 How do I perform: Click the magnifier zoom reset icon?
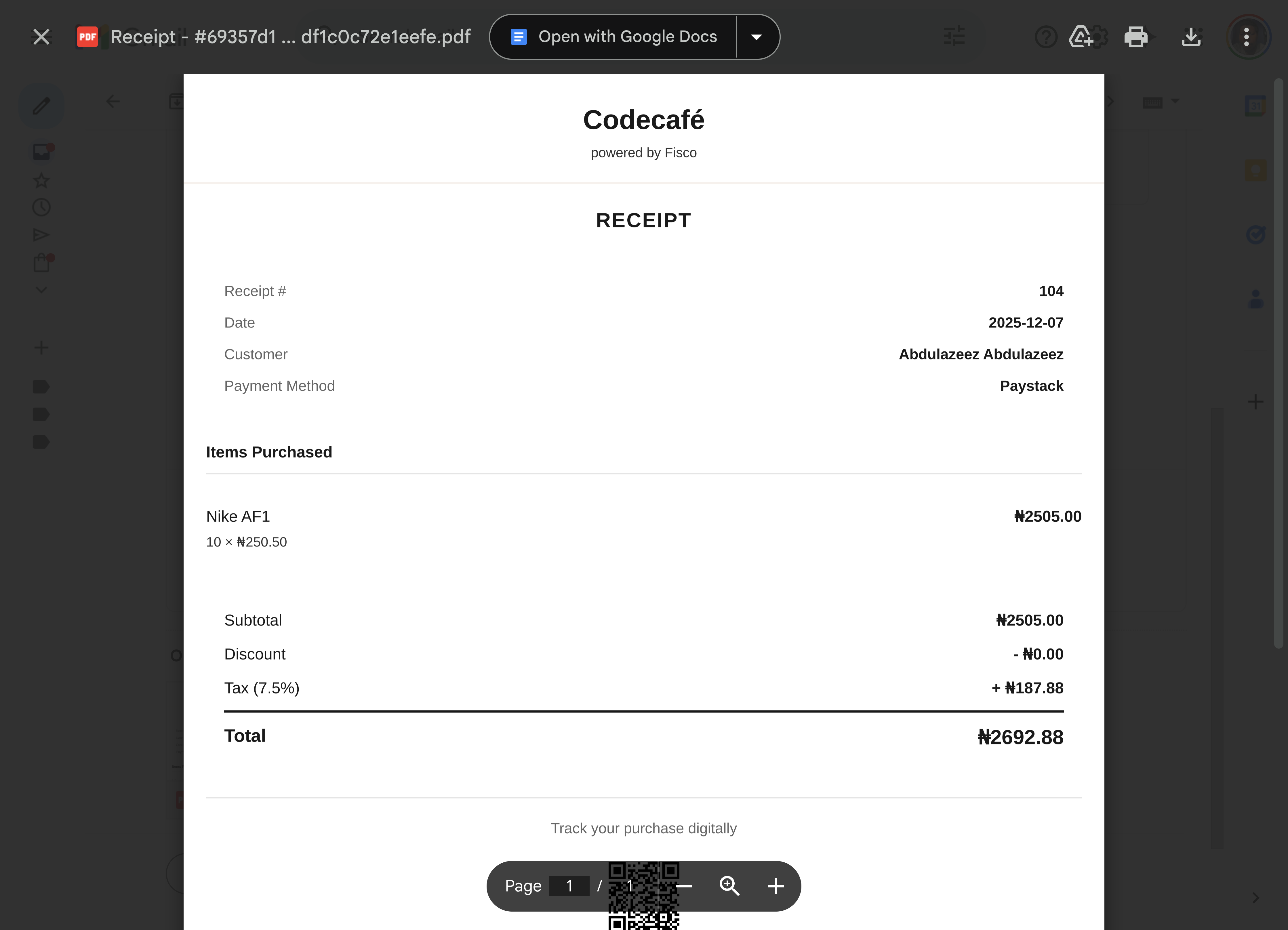(x=729, y=886)
